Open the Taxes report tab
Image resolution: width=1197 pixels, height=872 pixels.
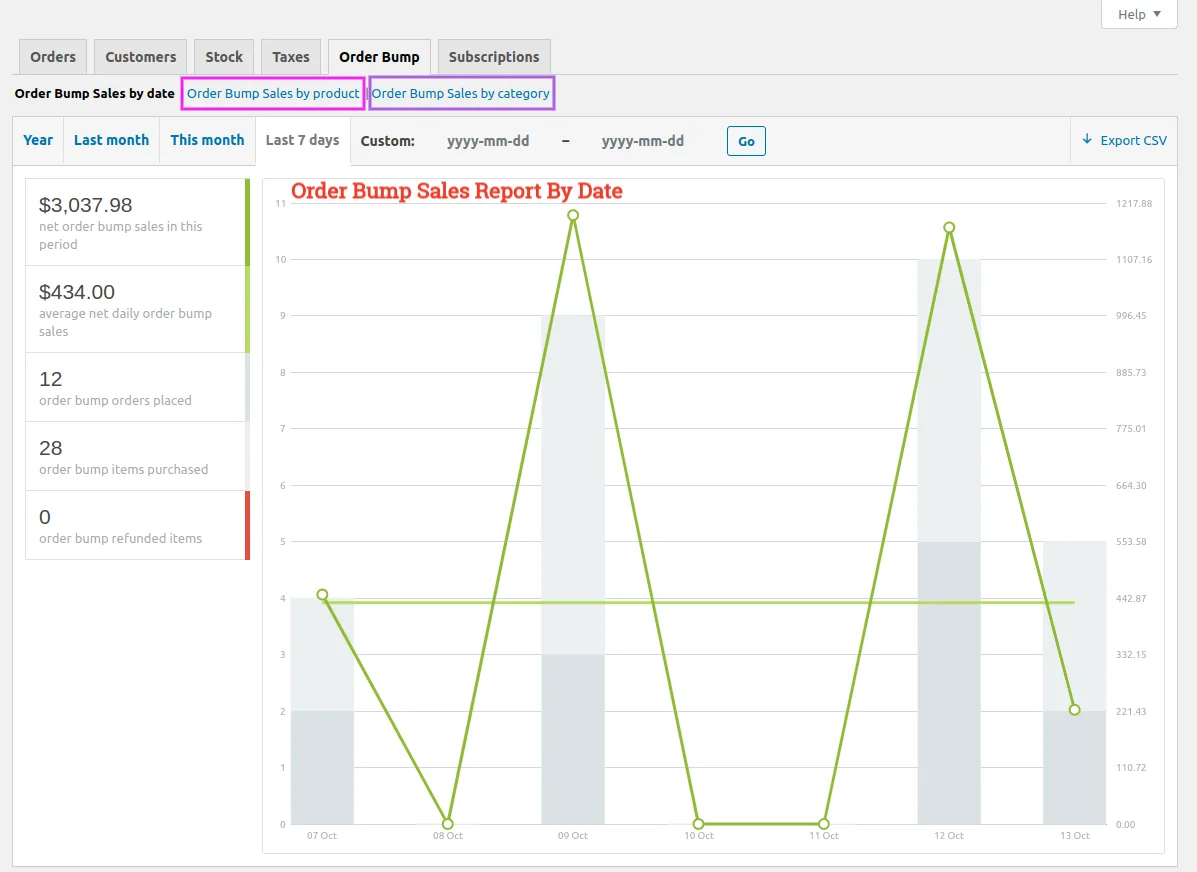pos(290,57)
